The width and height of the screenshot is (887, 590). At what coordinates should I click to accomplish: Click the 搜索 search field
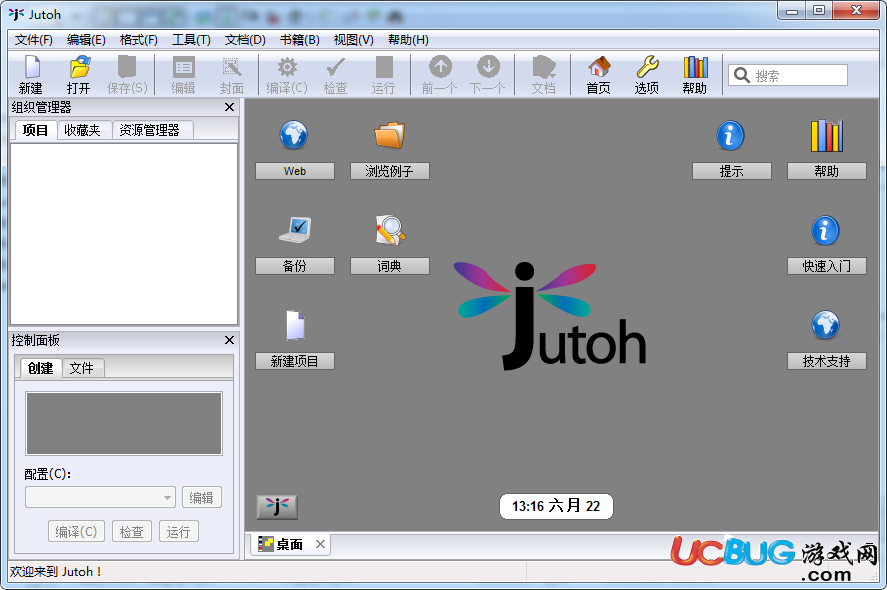(788, 75)
